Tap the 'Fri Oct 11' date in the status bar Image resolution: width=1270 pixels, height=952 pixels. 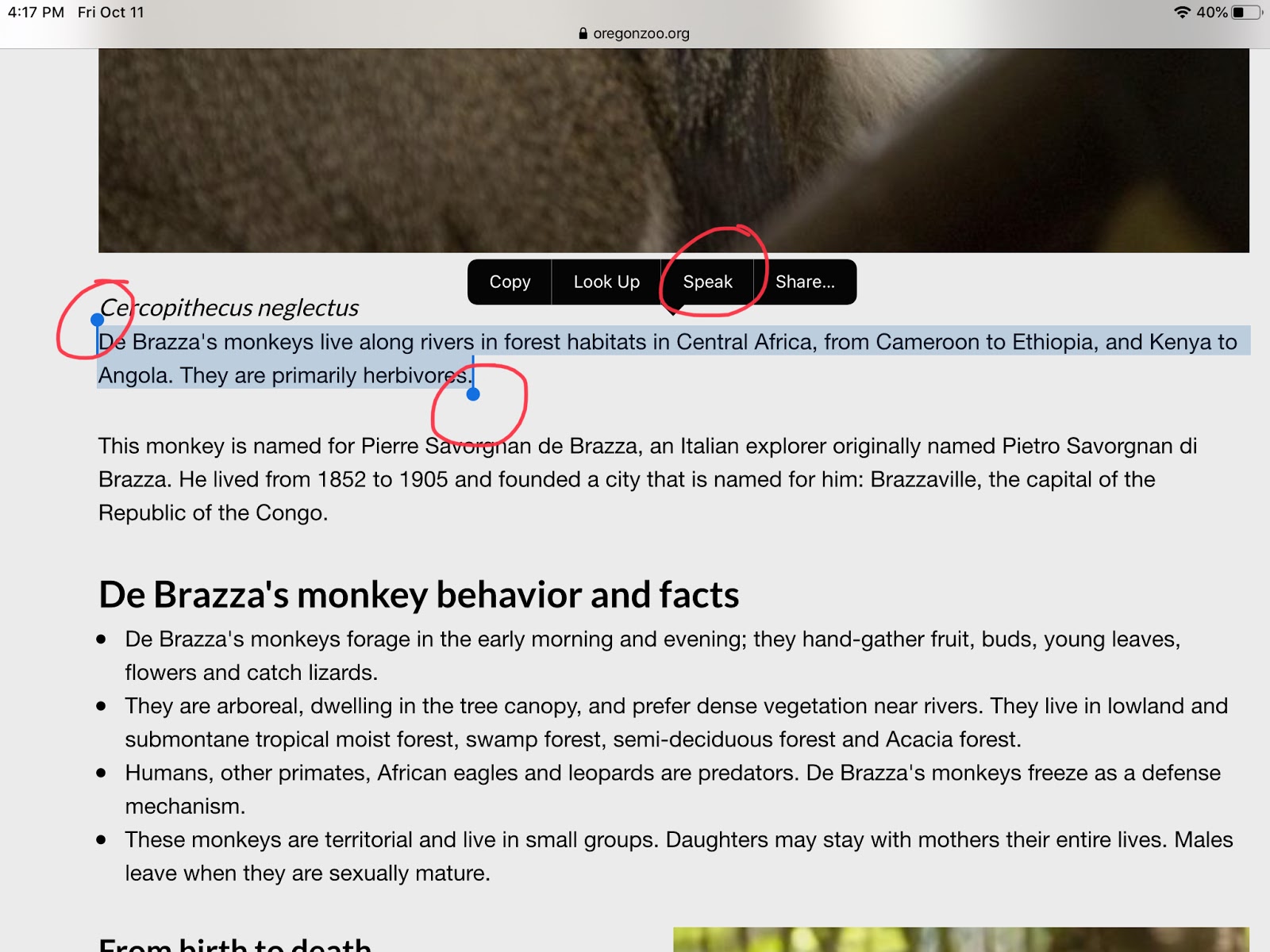(111, 12)
